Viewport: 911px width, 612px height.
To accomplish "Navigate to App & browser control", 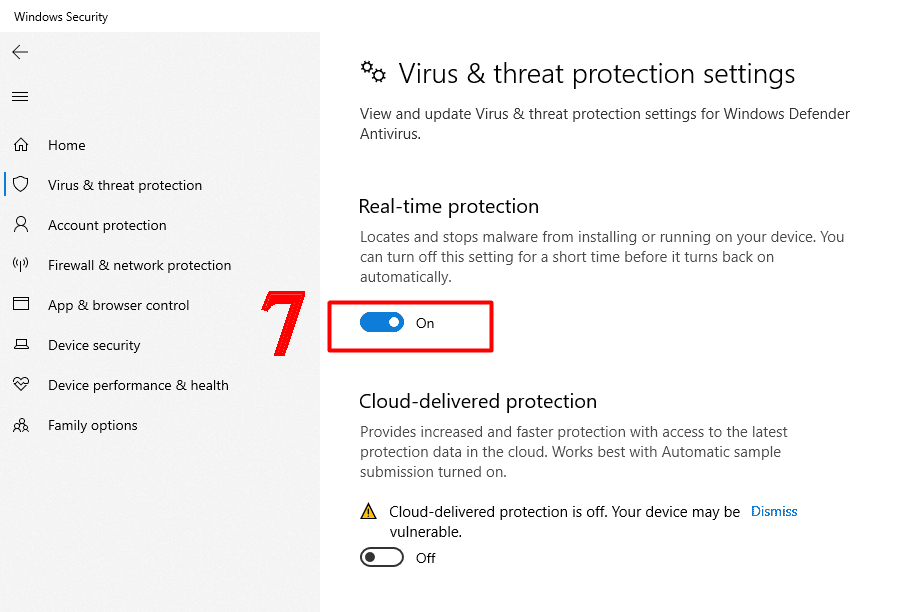I will point(118,305).
